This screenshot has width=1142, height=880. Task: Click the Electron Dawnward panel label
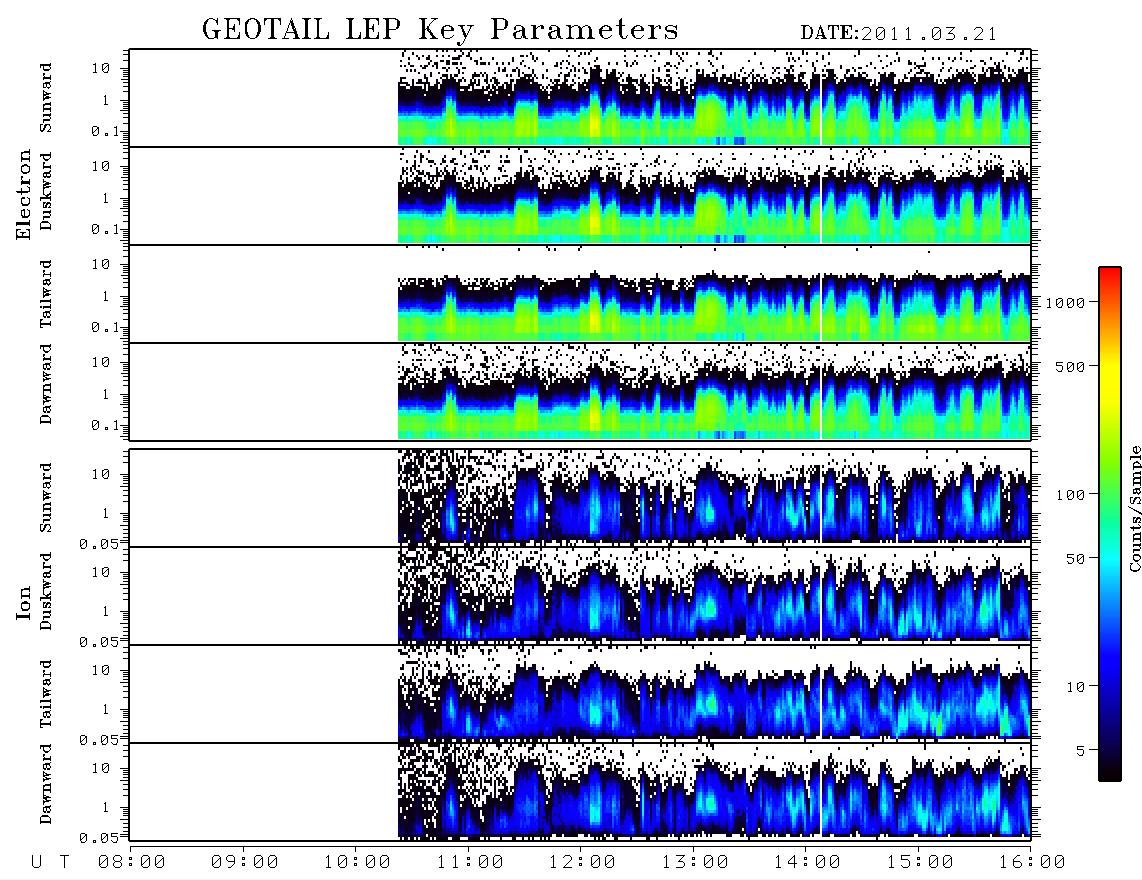coord(46,384)
